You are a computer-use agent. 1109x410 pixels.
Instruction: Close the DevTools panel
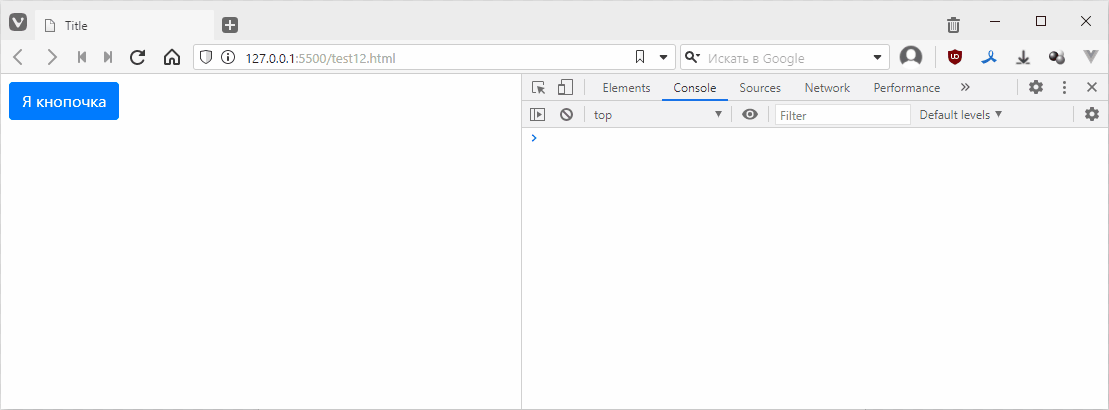click(1092, 88)
